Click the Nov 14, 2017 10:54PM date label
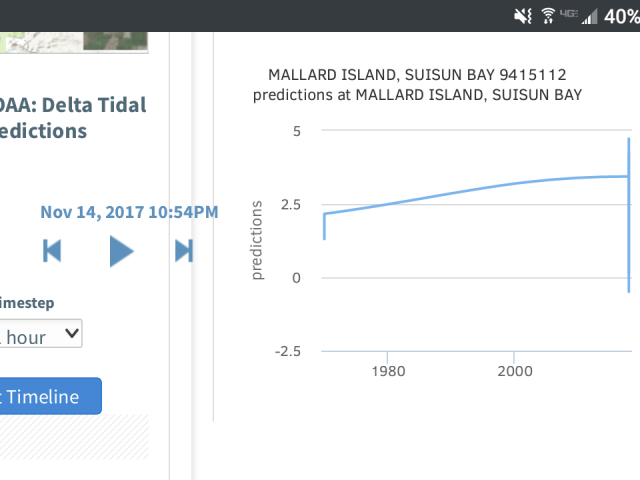Screen dimensions: 640x480 click(x=128, y=212)
